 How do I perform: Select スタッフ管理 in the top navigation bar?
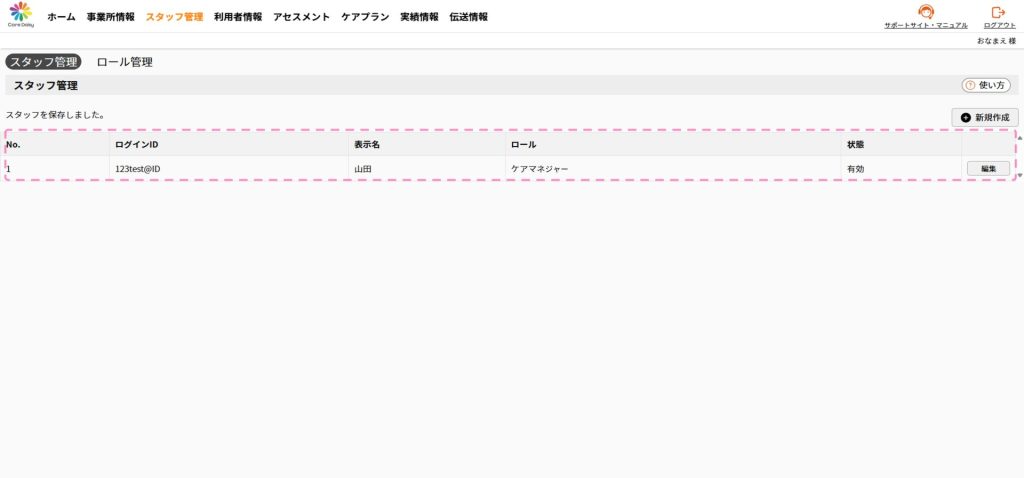(174, 17)
